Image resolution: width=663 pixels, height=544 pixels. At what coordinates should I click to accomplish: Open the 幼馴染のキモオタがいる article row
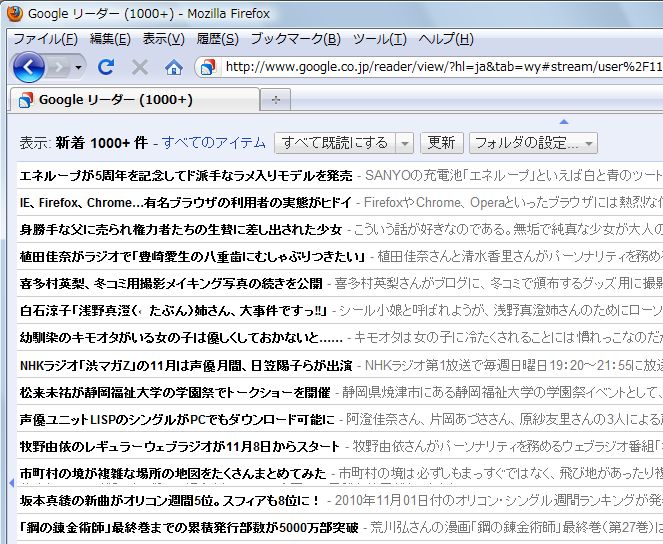(x=340, y=338)
